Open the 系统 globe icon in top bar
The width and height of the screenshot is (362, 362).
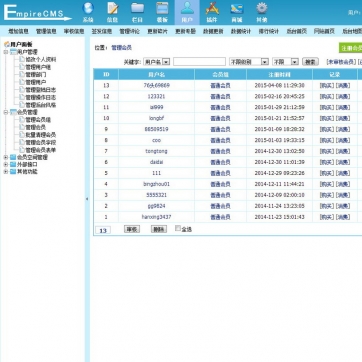[x=88, y=8]
